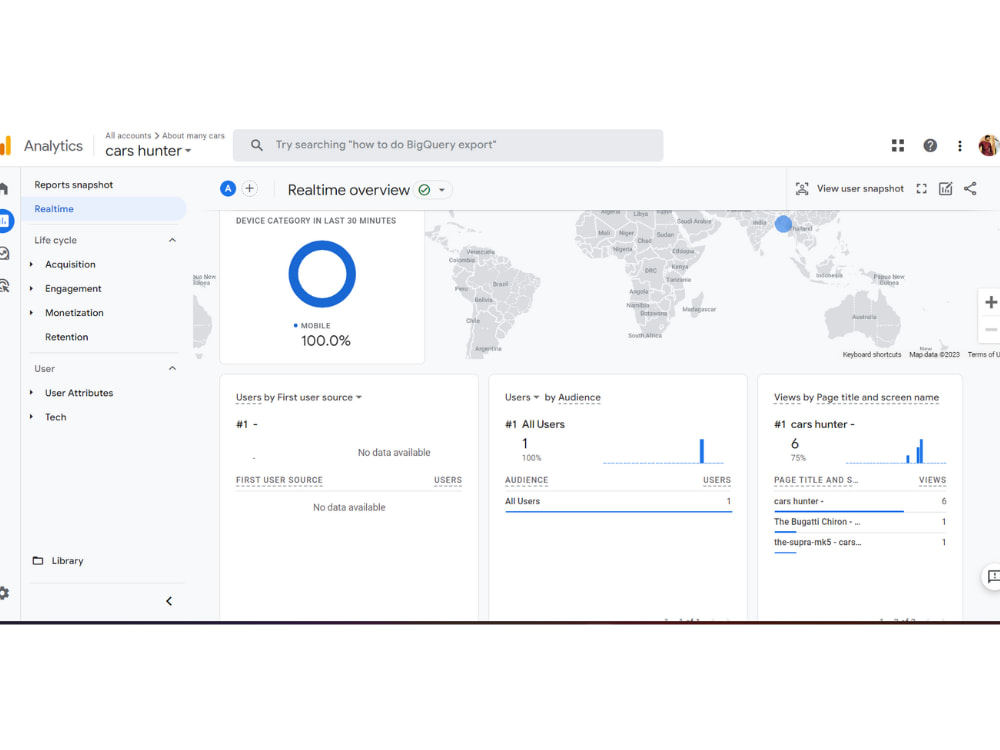The height and width of the screenshot is (750, 1000).
Task: Open dropdown next to Realtime overview status
Action: point(441,189)
